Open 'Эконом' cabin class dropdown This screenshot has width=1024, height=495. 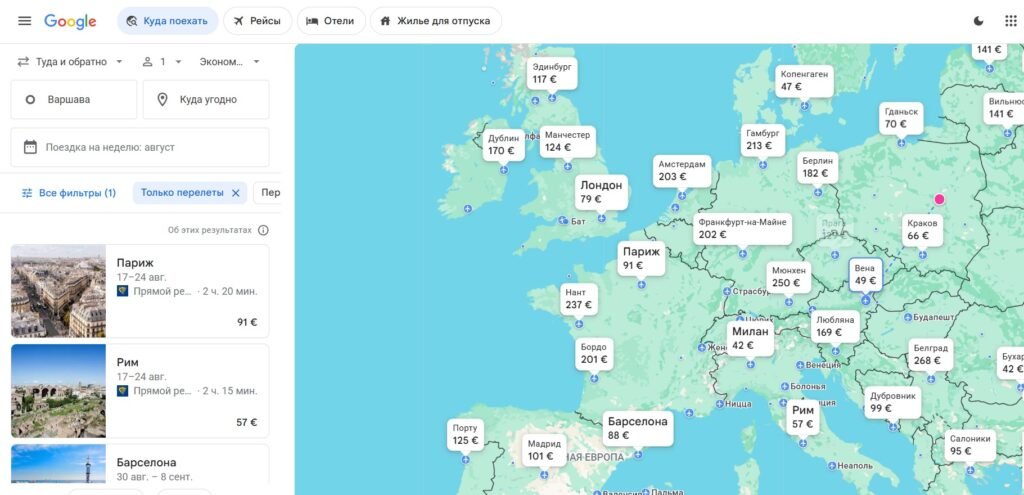(230, 61)
